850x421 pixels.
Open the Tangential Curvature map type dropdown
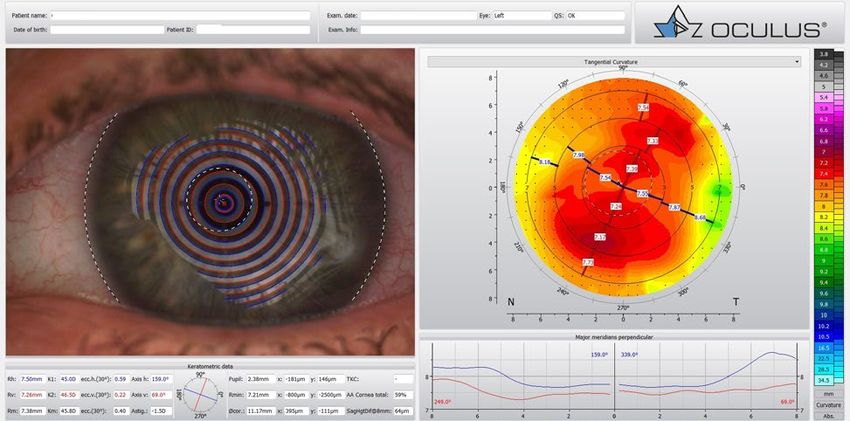614,62
